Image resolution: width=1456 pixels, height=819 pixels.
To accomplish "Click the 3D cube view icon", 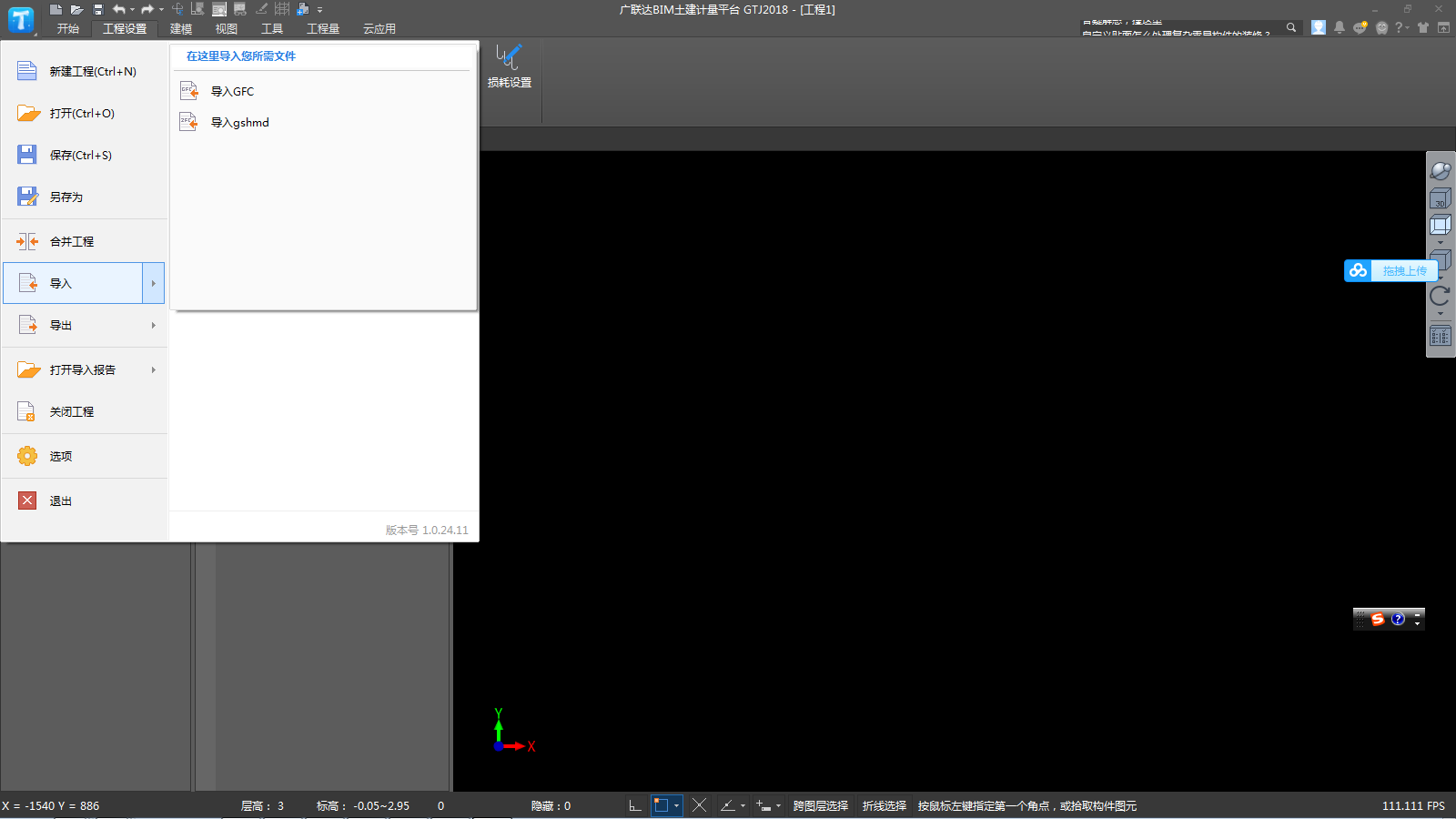I will (1441, 198).
